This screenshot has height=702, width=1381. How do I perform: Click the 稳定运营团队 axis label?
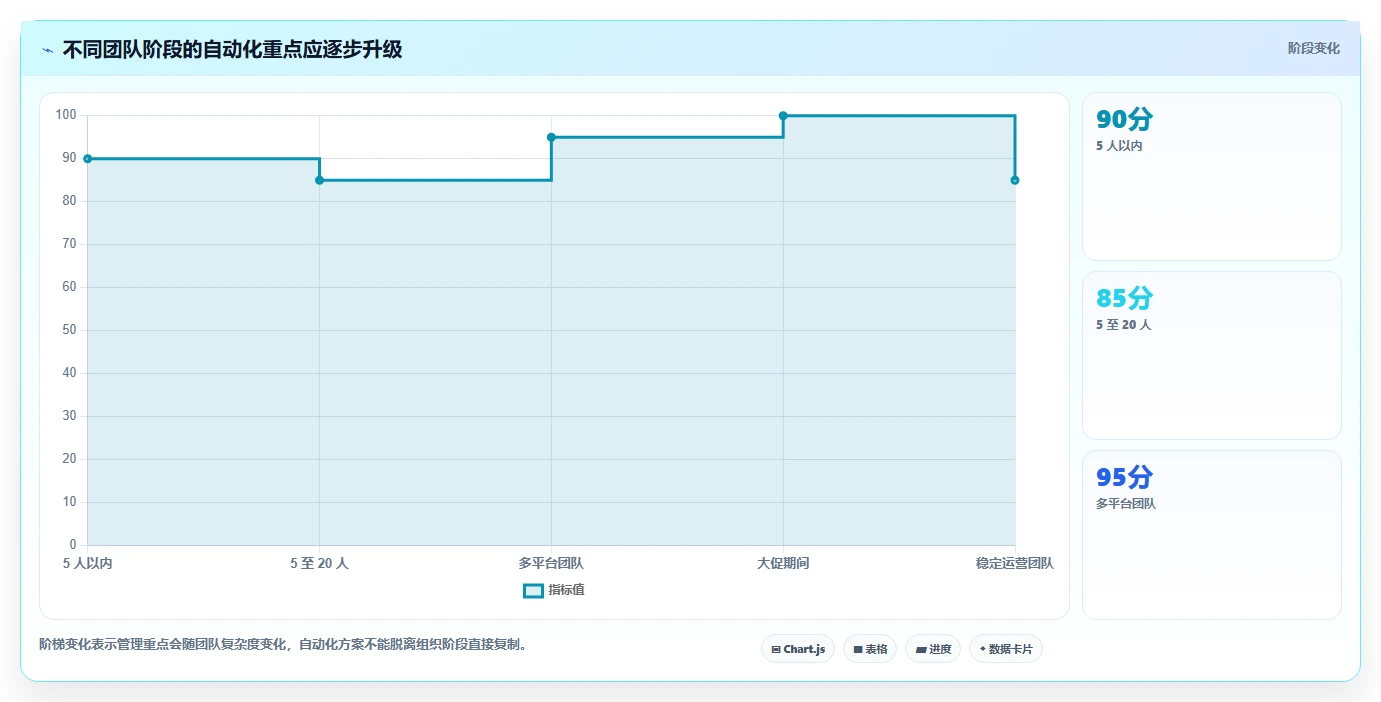1015,563
